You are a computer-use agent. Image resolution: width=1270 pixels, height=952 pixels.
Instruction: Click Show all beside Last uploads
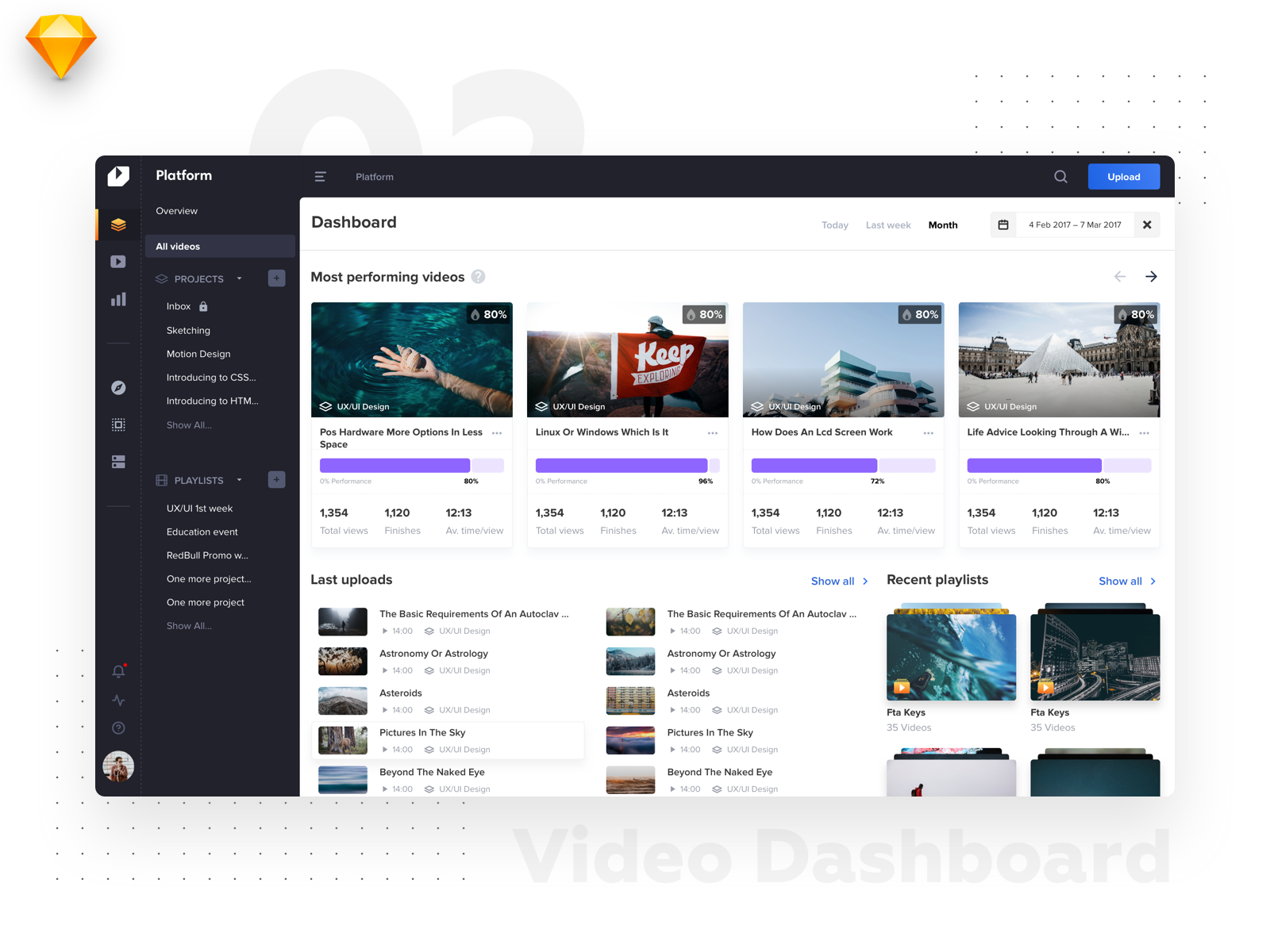click(832, 581)
